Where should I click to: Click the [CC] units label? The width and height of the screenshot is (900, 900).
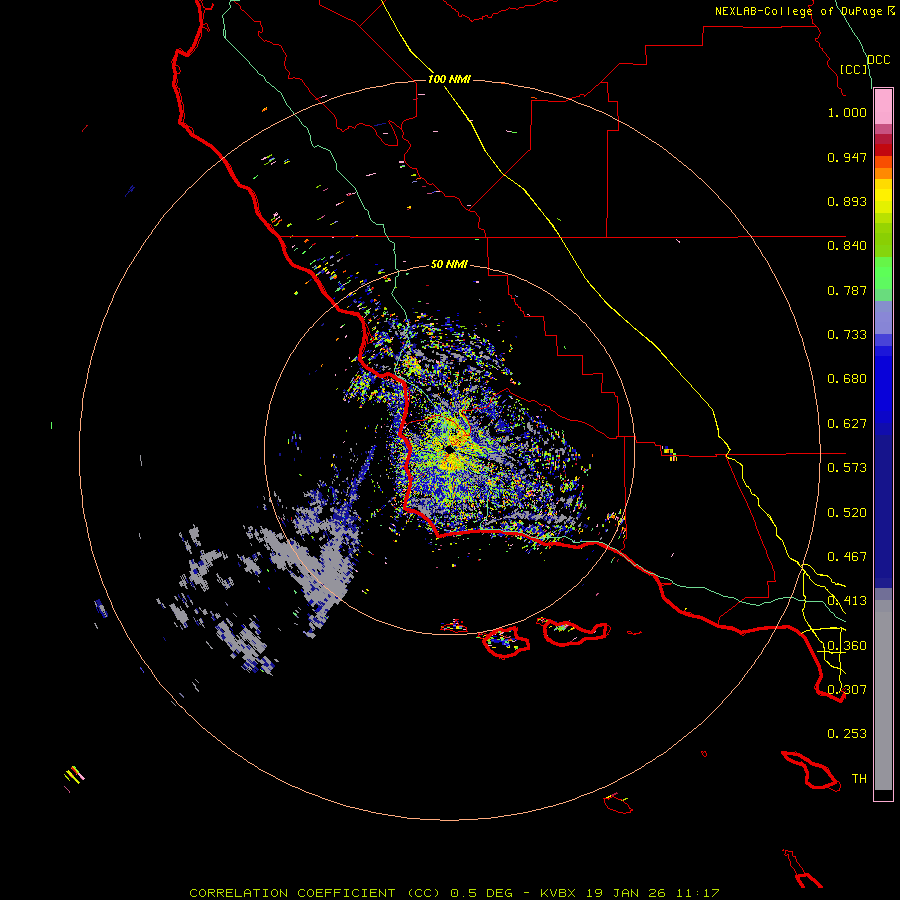tap(854, 69)
